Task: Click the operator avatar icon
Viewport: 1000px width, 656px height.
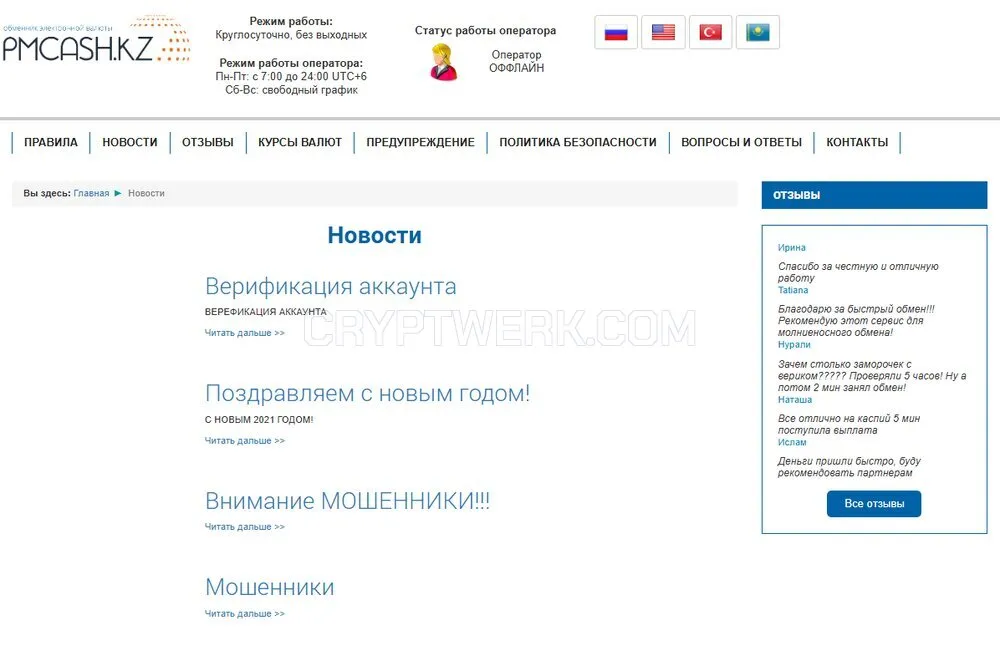Action: click(x=444, y=62)
